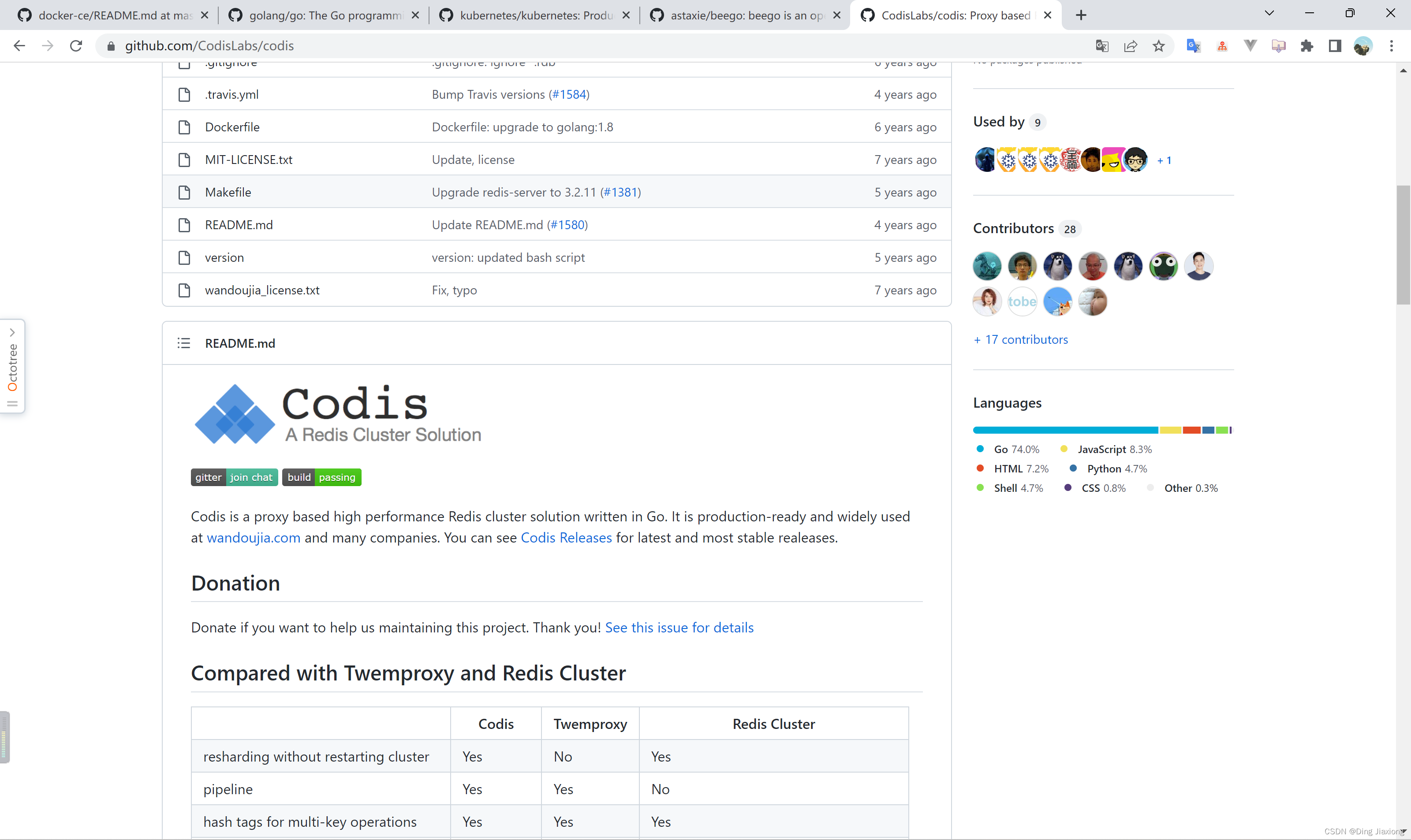Click the Codis logo image
This screenshot has width=1411, height=840.
(337, 414)
